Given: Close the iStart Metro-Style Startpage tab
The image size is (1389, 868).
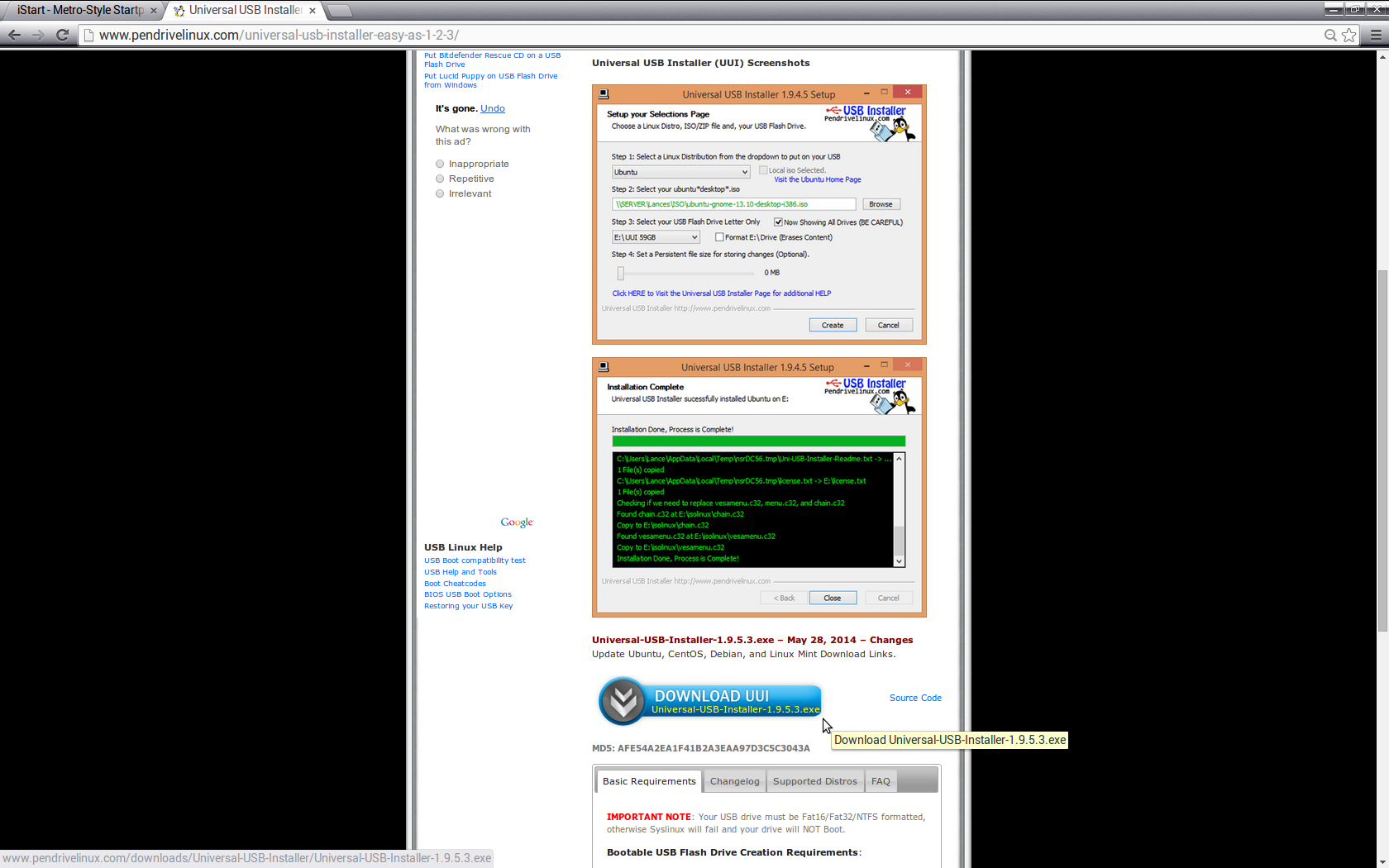Looking at the screenshot, I should (154, 11).
